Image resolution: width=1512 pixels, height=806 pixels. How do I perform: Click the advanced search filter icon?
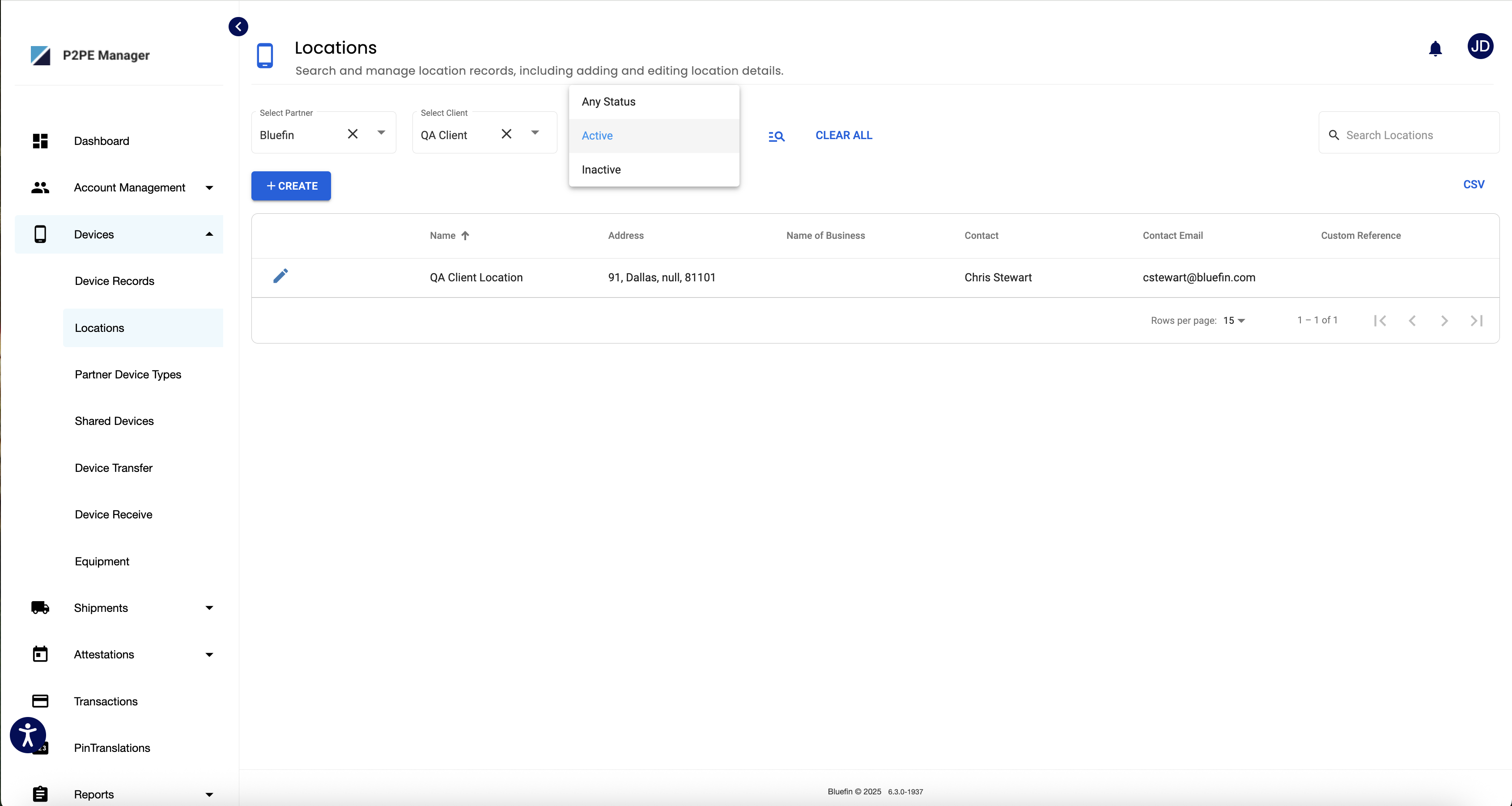pyautogui.click(x=776, y=136)
